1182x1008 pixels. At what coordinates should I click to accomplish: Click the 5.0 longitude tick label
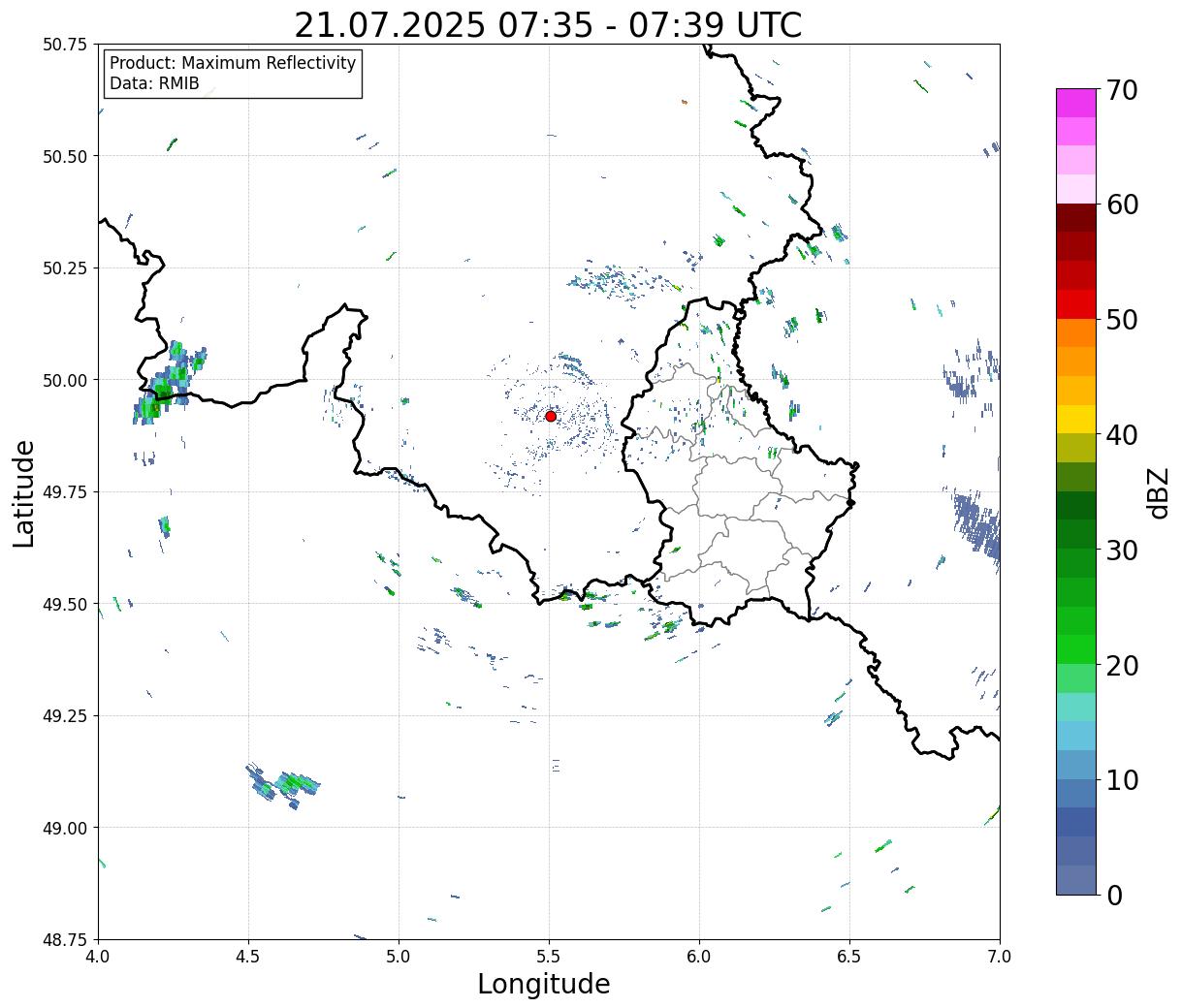tap(399, 957)
